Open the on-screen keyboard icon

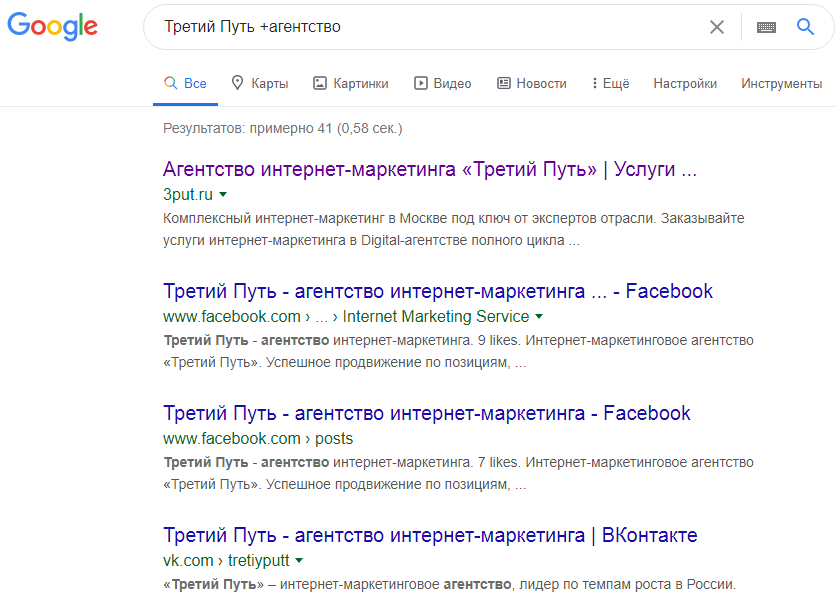pyautogui.click(x=766, y=27)
